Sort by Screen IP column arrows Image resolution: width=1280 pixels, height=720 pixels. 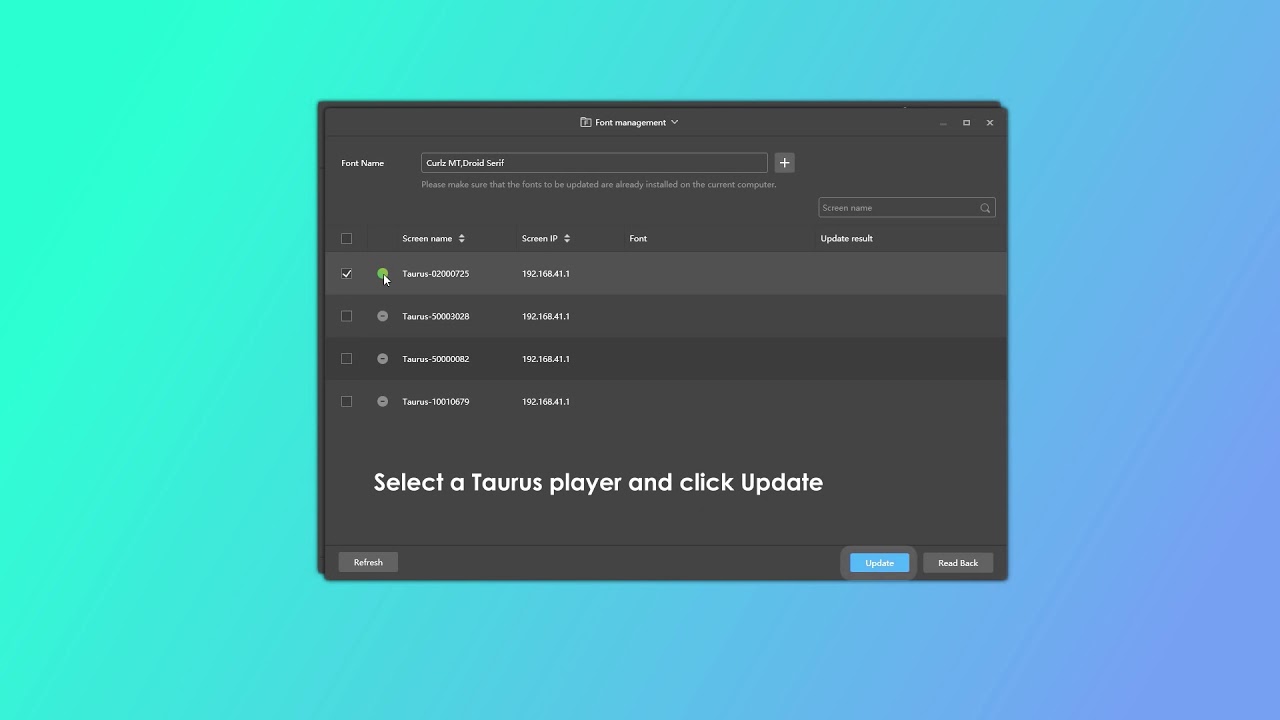(567, 239)
